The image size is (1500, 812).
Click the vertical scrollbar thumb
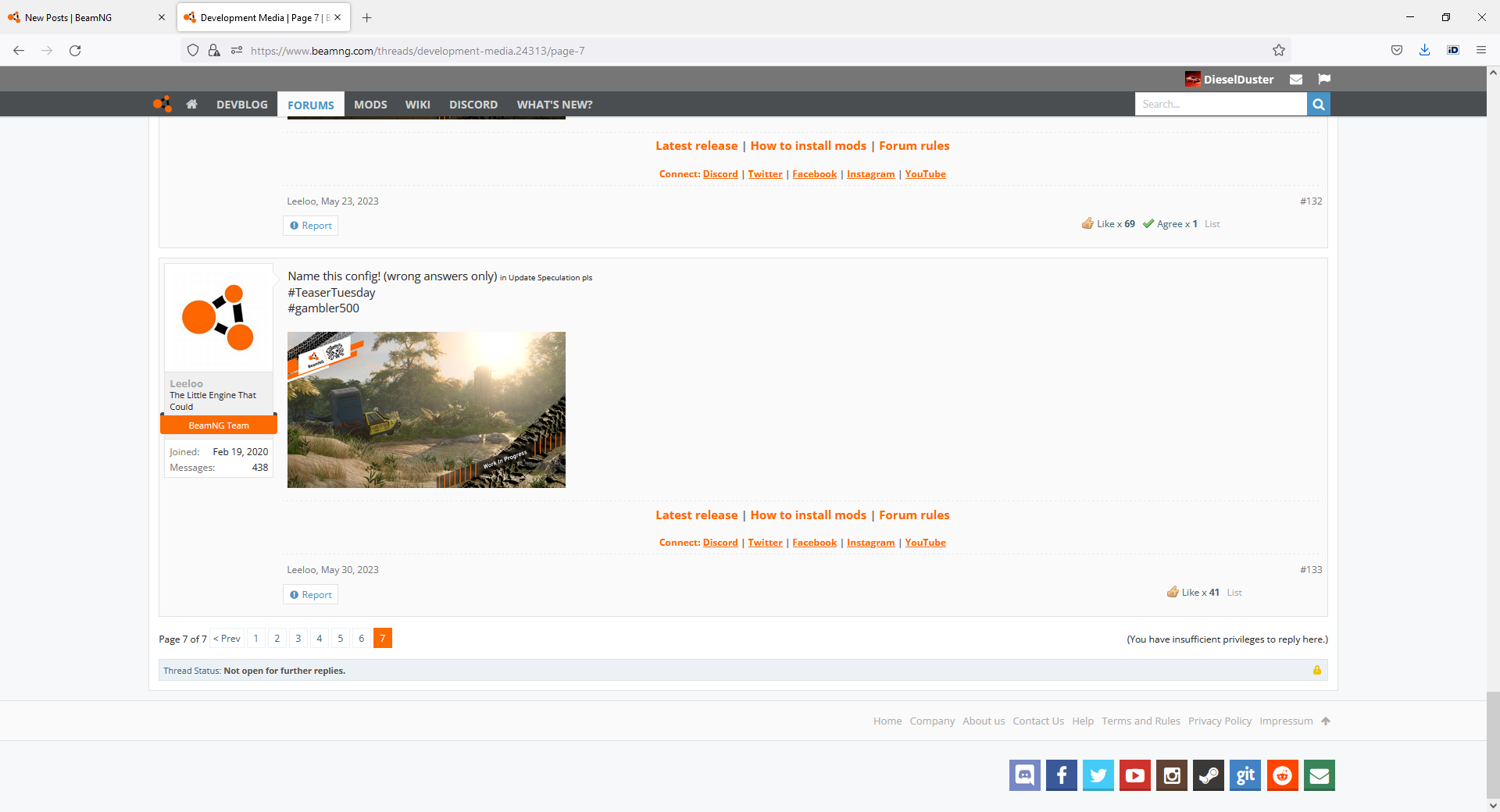pyautogui.click(x=1493, y=744)
